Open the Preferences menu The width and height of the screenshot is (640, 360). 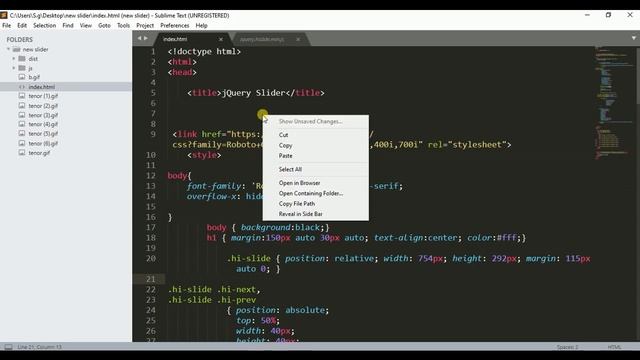point(175,25)
